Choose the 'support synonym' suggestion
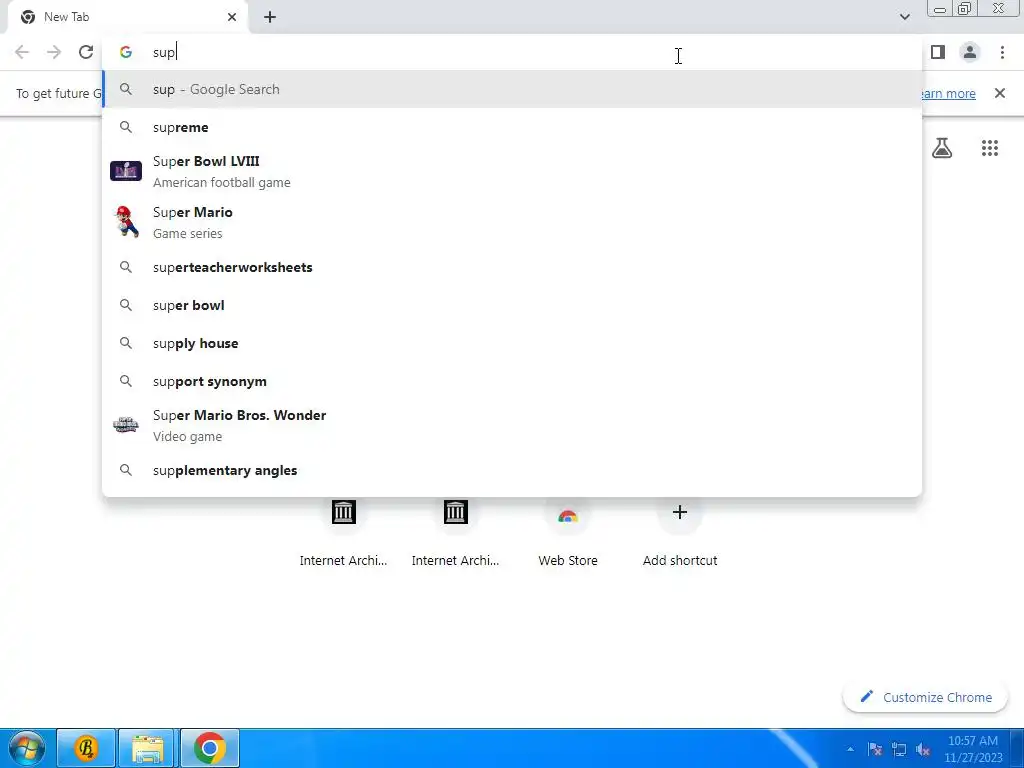This screenshot has width=1024, height=768. pyautogui.click(x=512, y=381)
